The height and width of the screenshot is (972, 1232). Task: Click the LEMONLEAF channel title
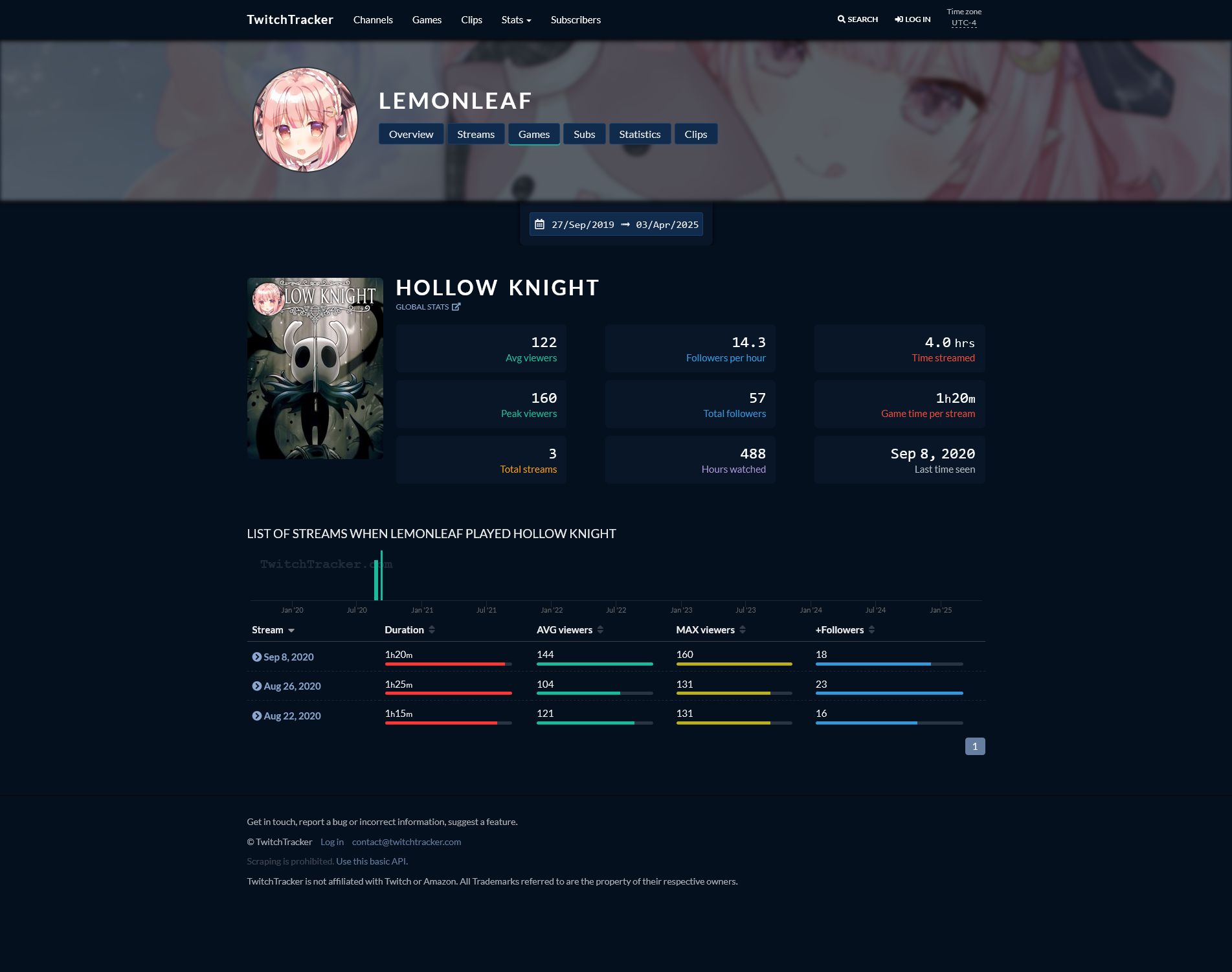[455, 100]
